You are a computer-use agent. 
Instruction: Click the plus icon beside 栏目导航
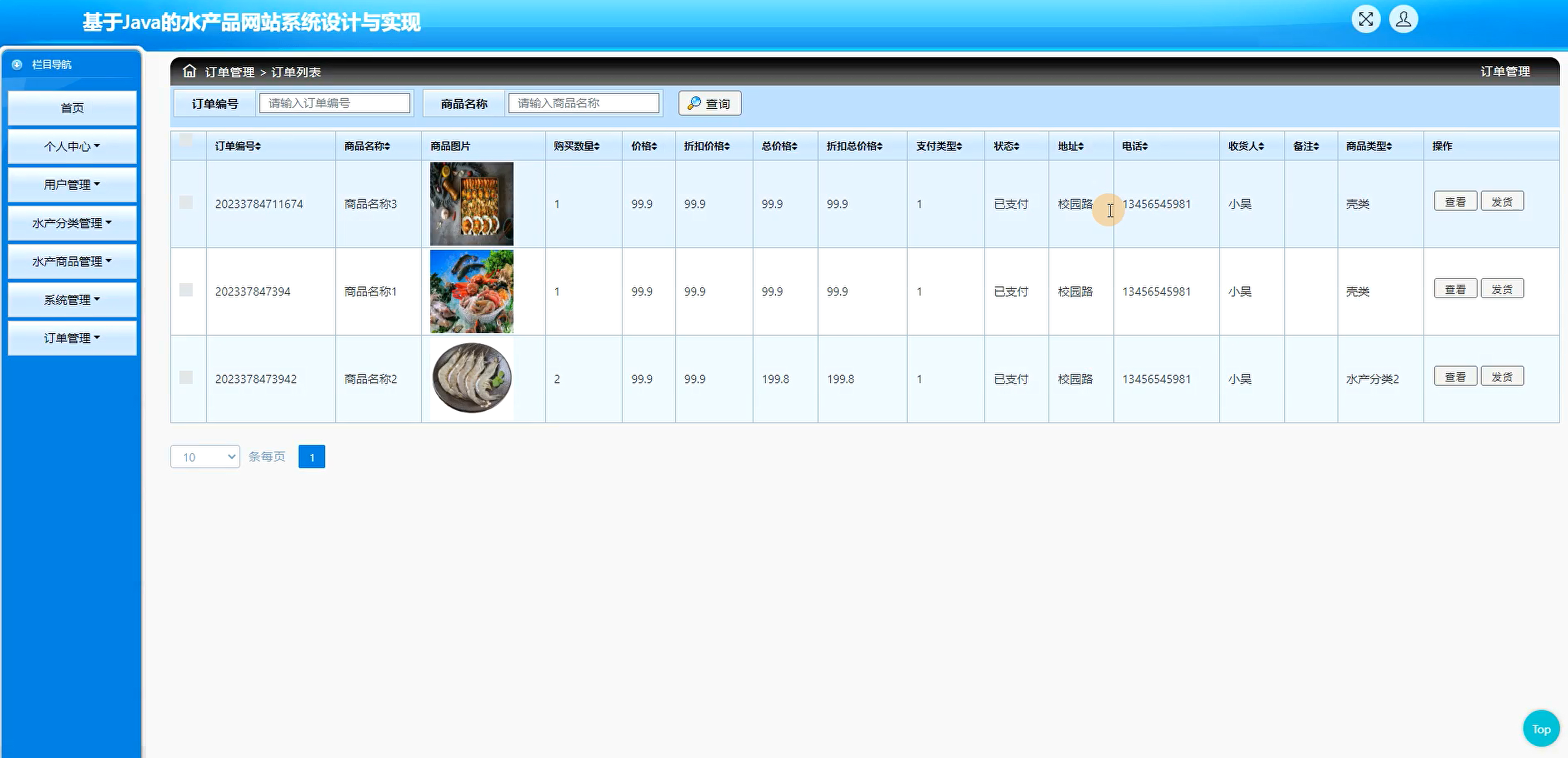tap(17, 65)
